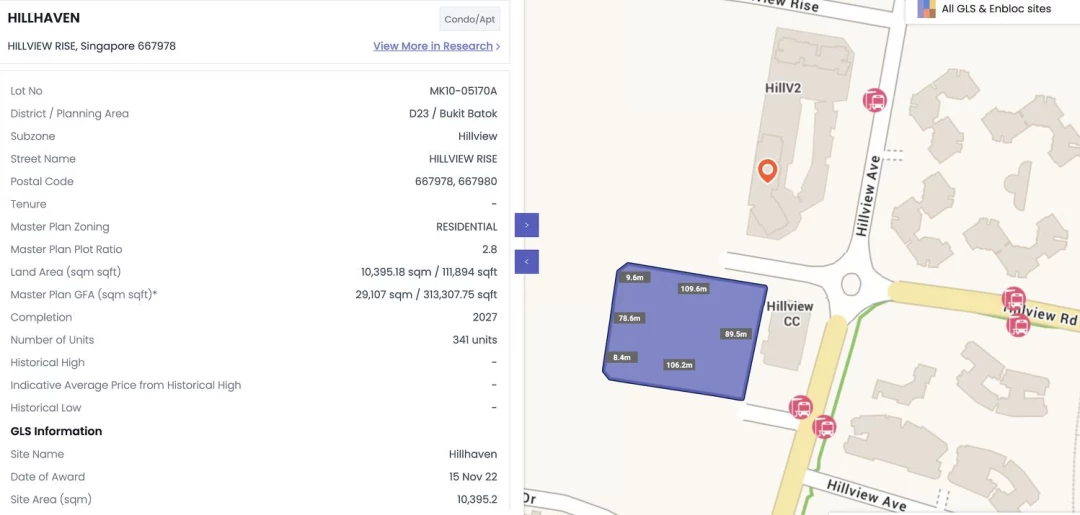Click the orange location pin marker

pos(767,170)
